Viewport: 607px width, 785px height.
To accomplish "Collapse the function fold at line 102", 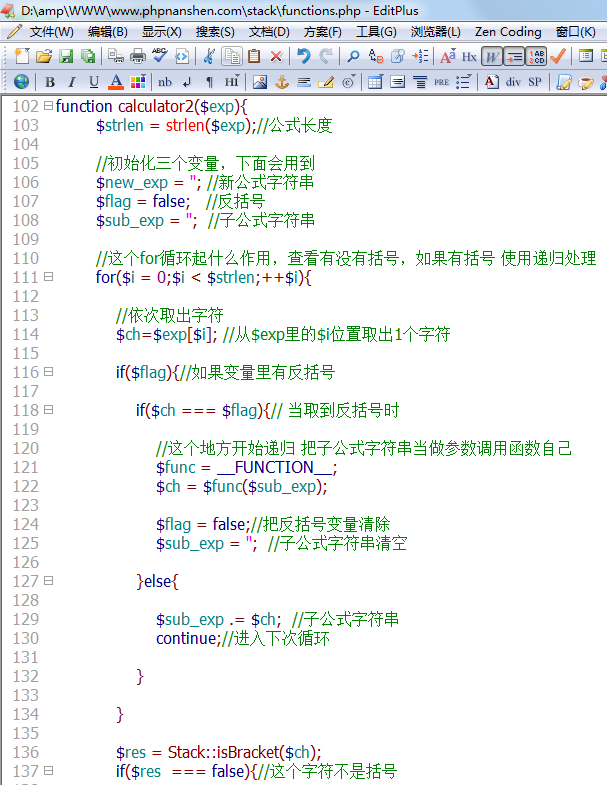I will coord(48,106).
